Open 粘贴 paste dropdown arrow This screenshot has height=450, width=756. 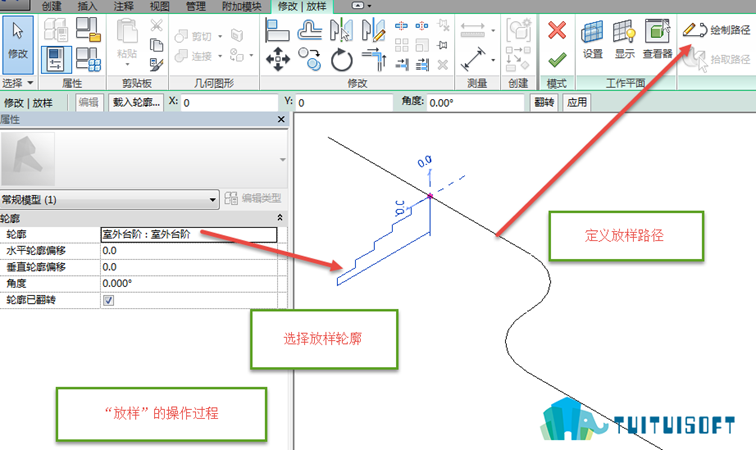point(127,64)
